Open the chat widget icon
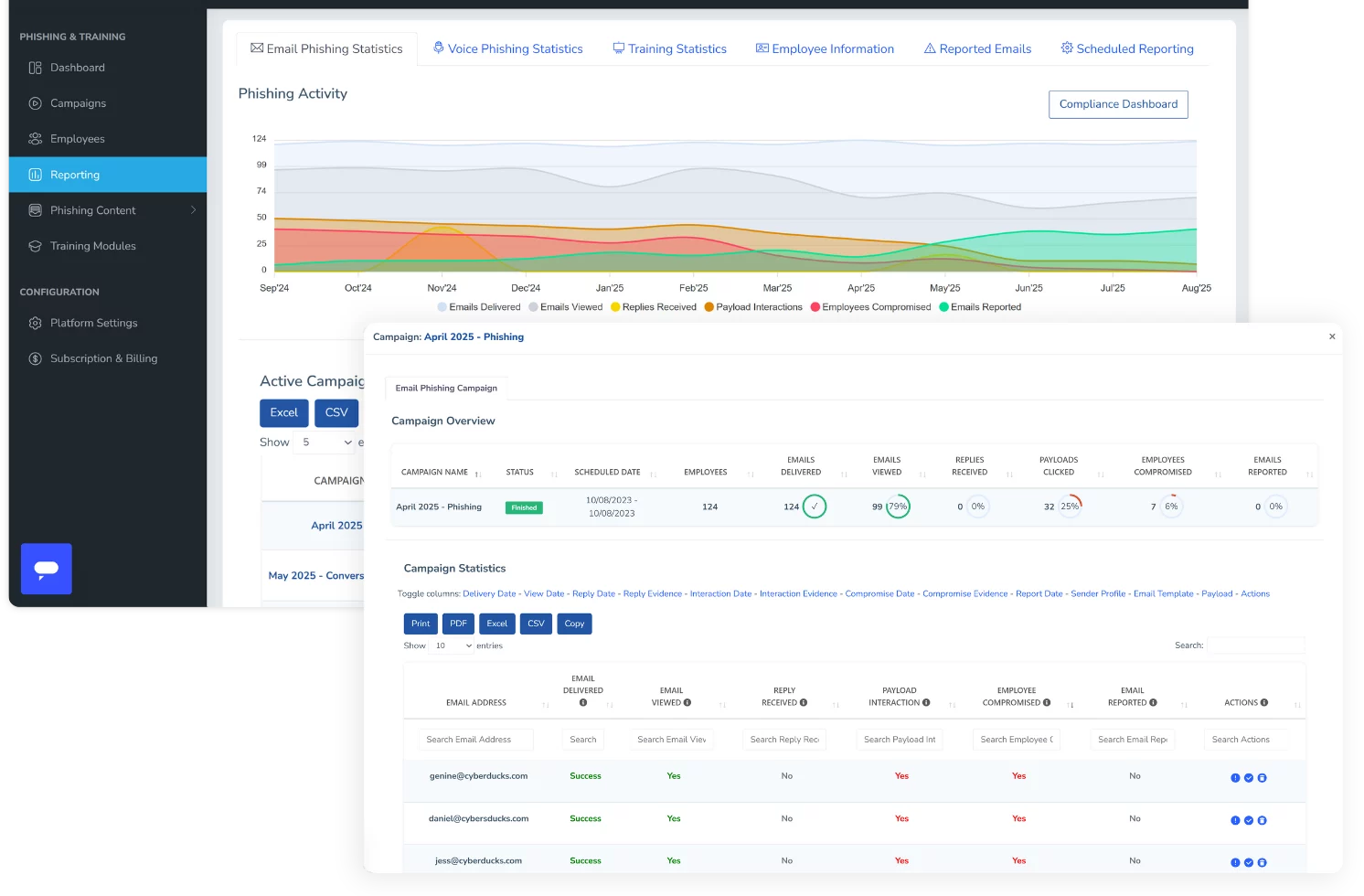1364x896 pixels. click(x=47, y=569)
